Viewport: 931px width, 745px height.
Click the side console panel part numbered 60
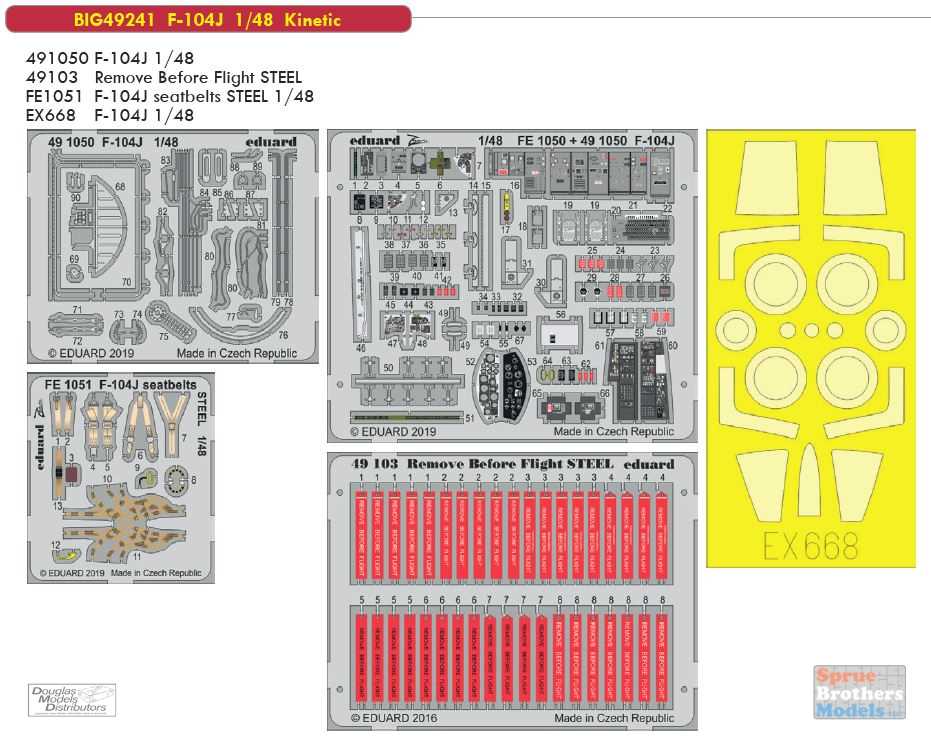tap(655, 380)
